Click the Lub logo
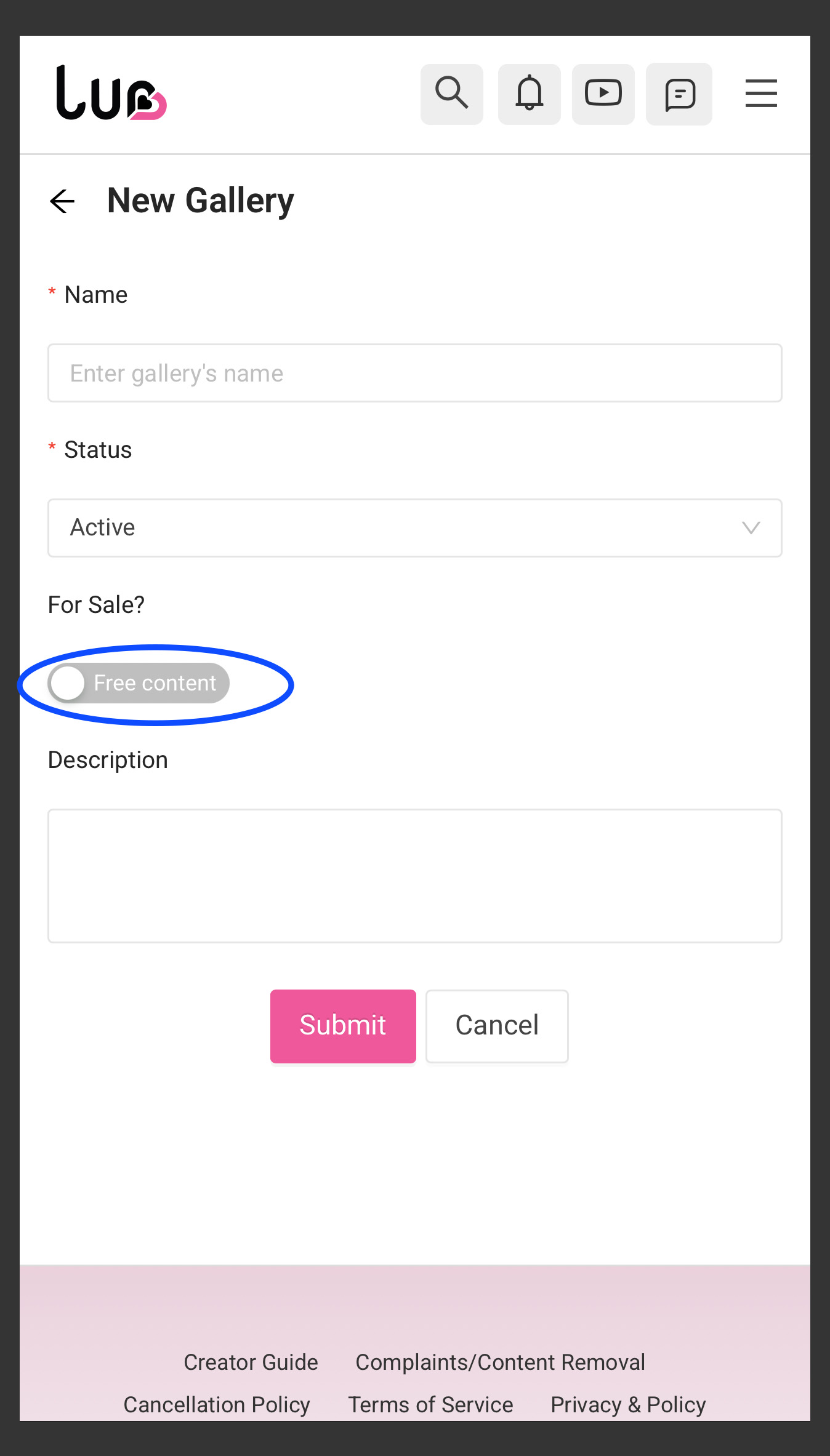This screenshot has height=1456, width=830. coord(111,93)
